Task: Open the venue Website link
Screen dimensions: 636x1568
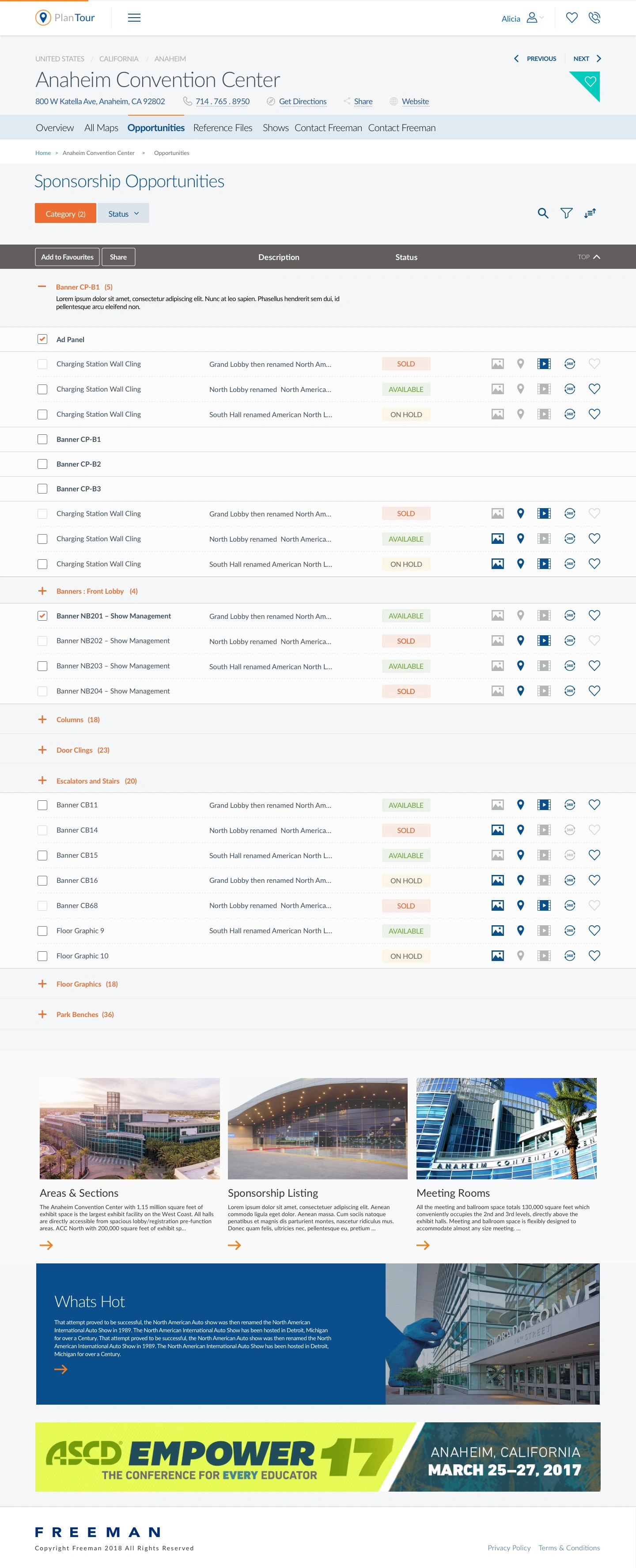Action: coord(415,102)
